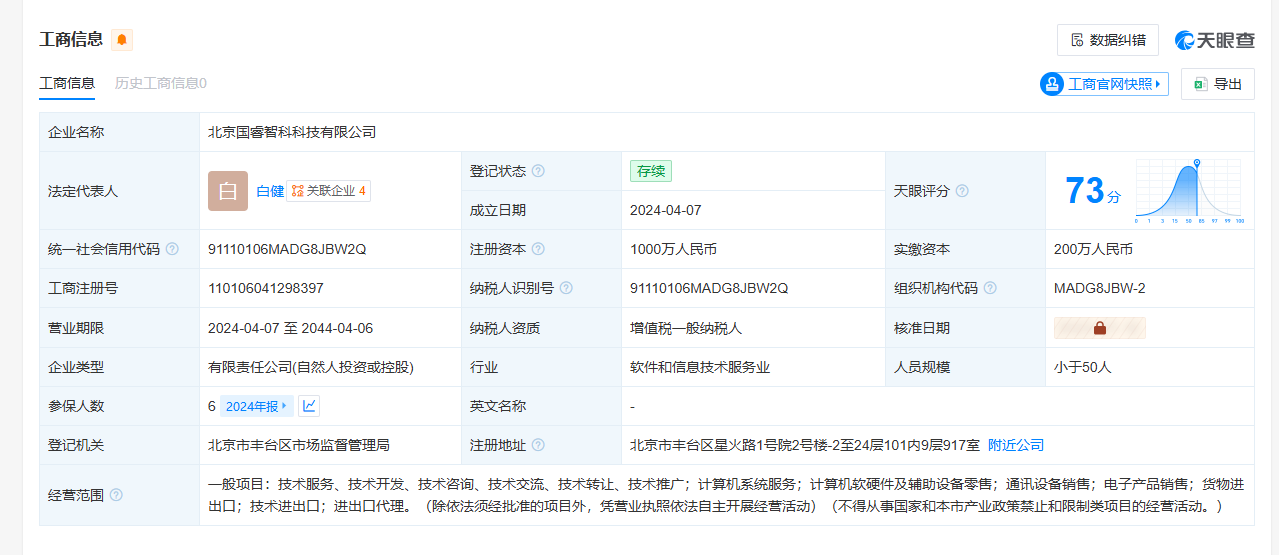Viewport: 1279px width, 555px height.
Task: Click the orange bell alert icon
Action: [x=122, y=40]
